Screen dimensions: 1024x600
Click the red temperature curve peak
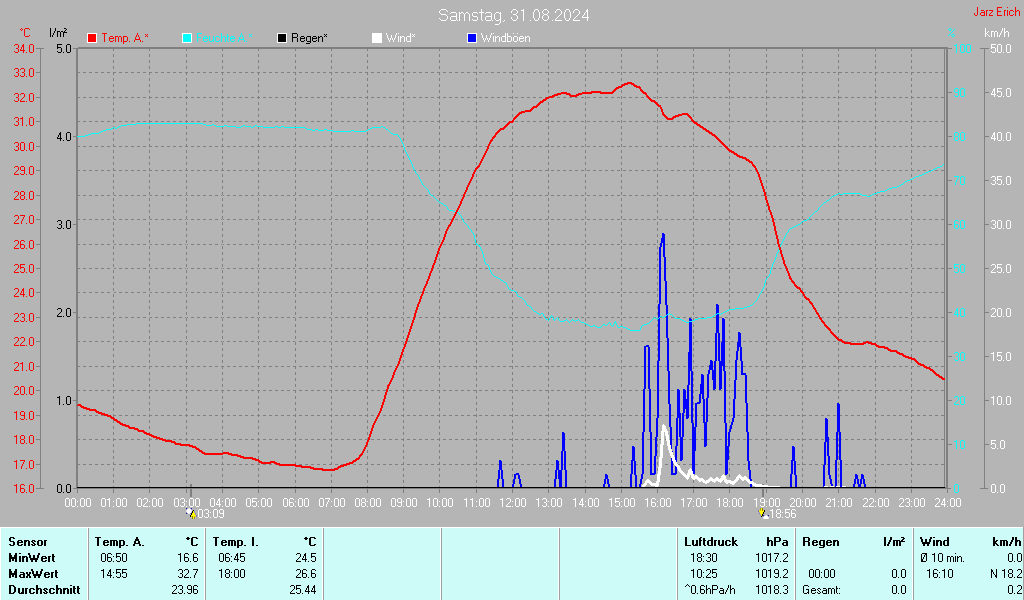(x=629, y=83)
